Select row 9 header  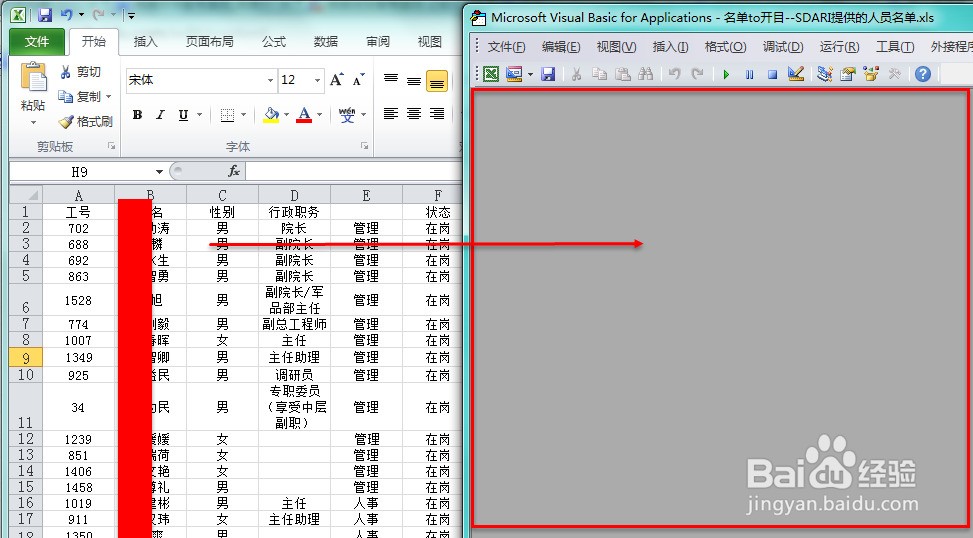click(x=25, y=357)
